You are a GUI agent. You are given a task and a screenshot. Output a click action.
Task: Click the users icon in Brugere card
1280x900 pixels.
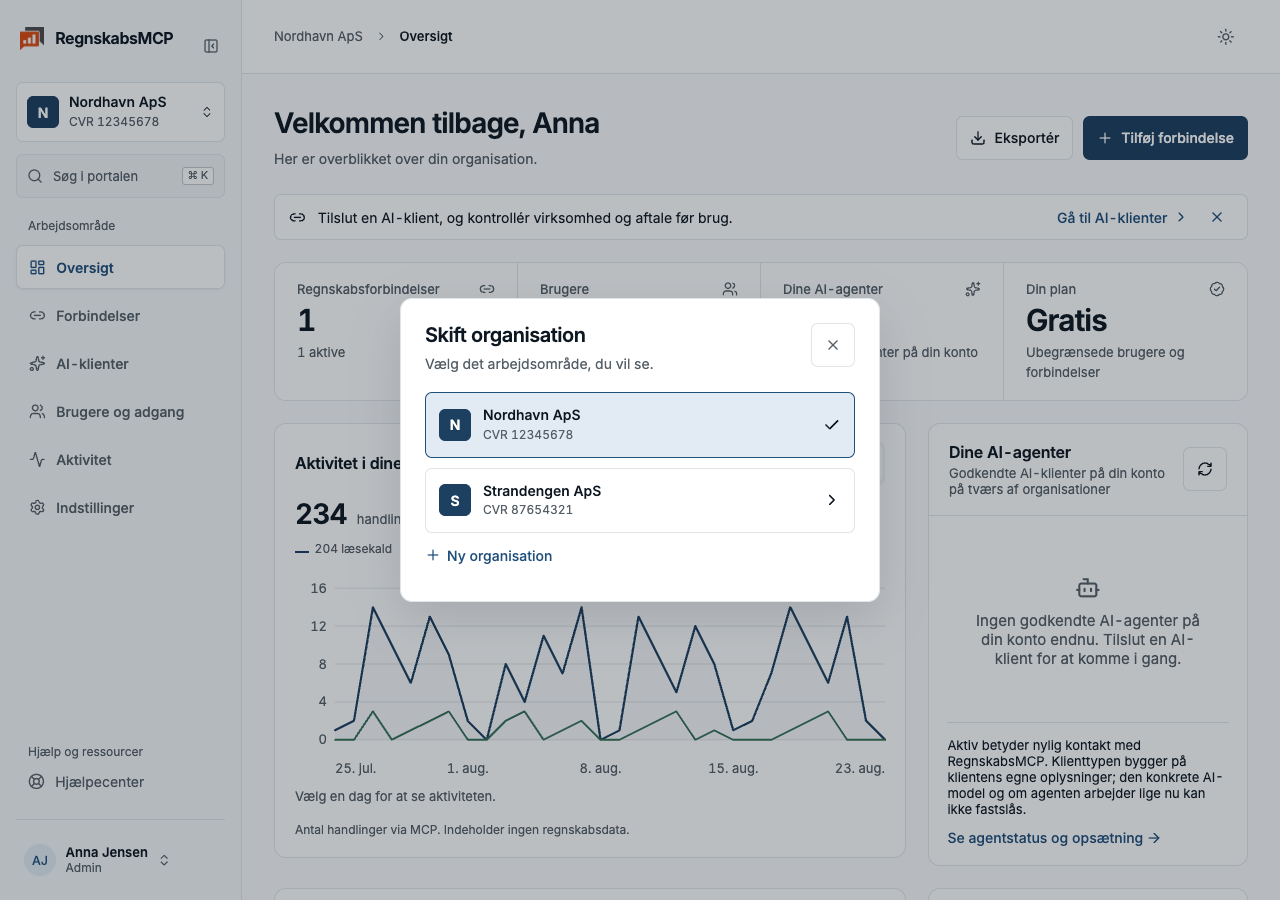pos(730,289)
